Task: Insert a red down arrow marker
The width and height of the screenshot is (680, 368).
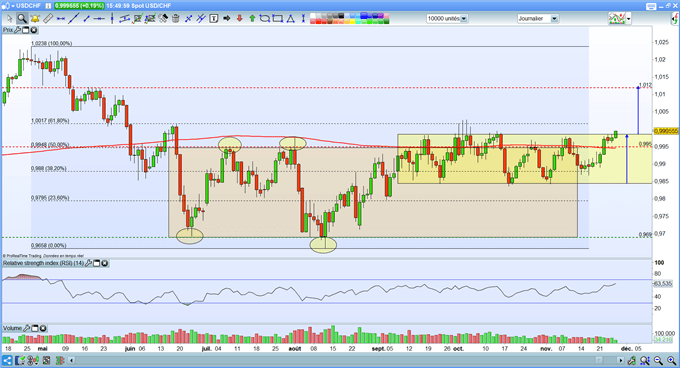Action: (239, 18)
